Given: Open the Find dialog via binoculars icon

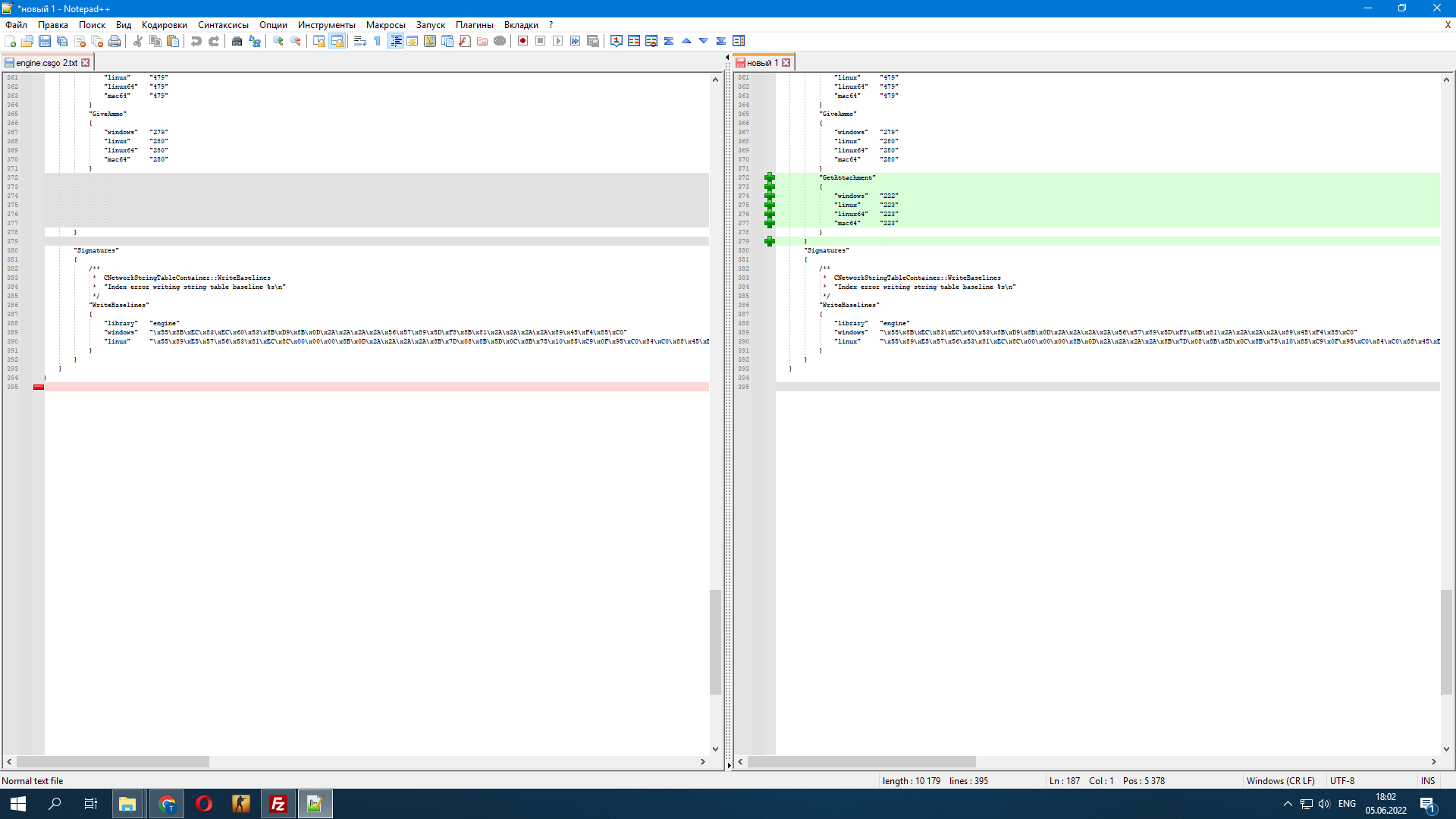Looking at the screenshot, I should click(237, 41).
